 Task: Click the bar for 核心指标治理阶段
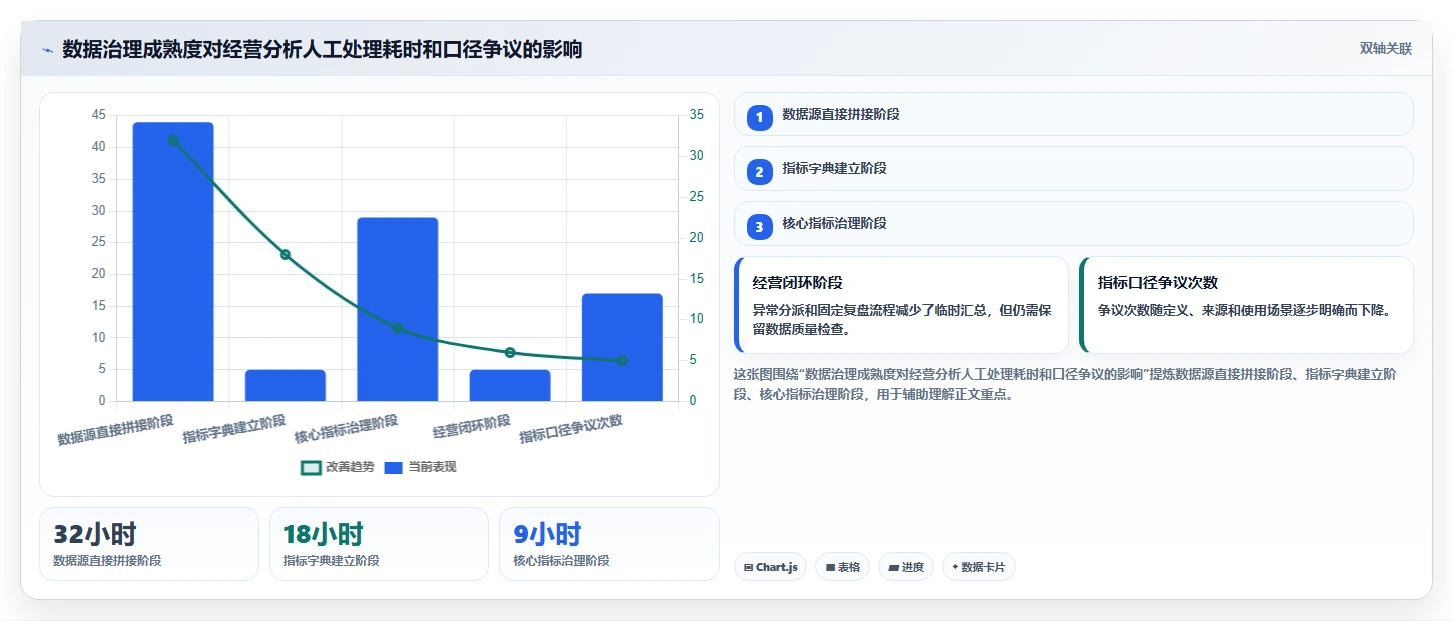click(x=397, y=309)
